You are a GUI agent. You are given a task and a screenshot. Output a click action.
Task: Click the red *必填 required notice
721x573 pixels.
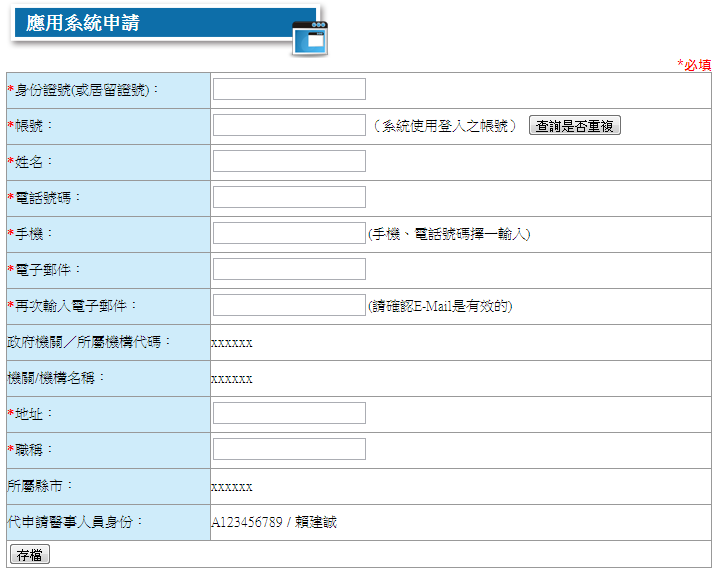[x=694, y=65]
